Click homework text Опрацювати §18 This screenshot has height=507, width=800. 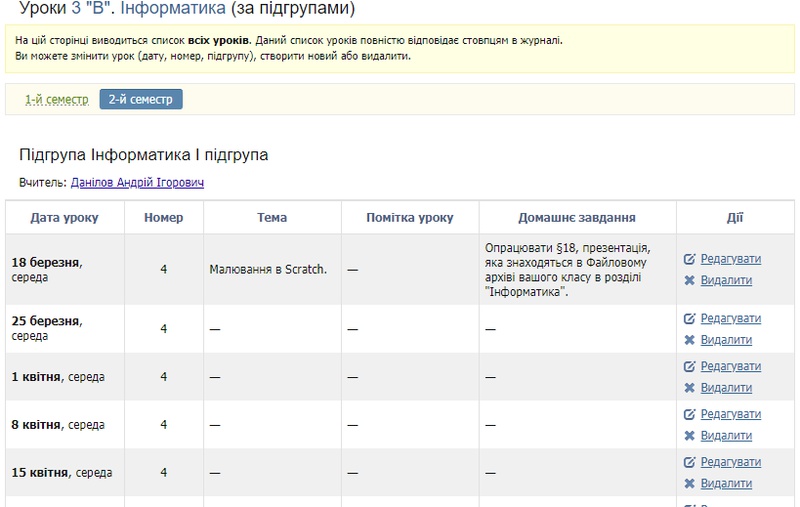567,270
